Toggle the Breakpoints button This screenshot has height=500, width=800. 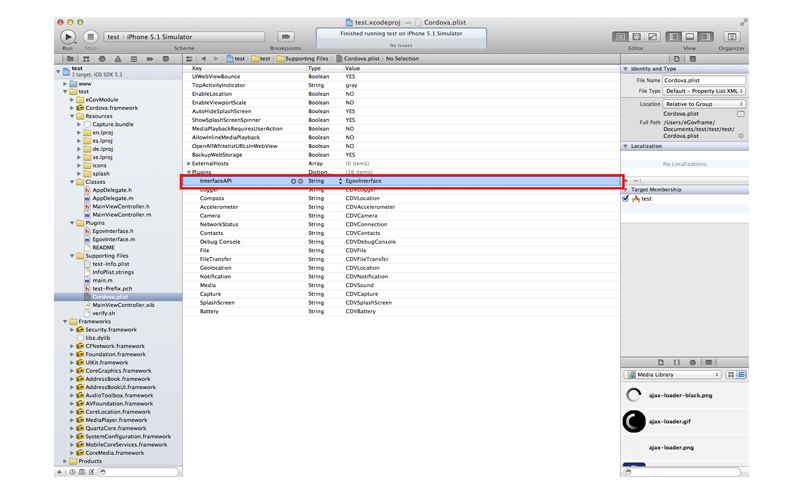[284, 37]
